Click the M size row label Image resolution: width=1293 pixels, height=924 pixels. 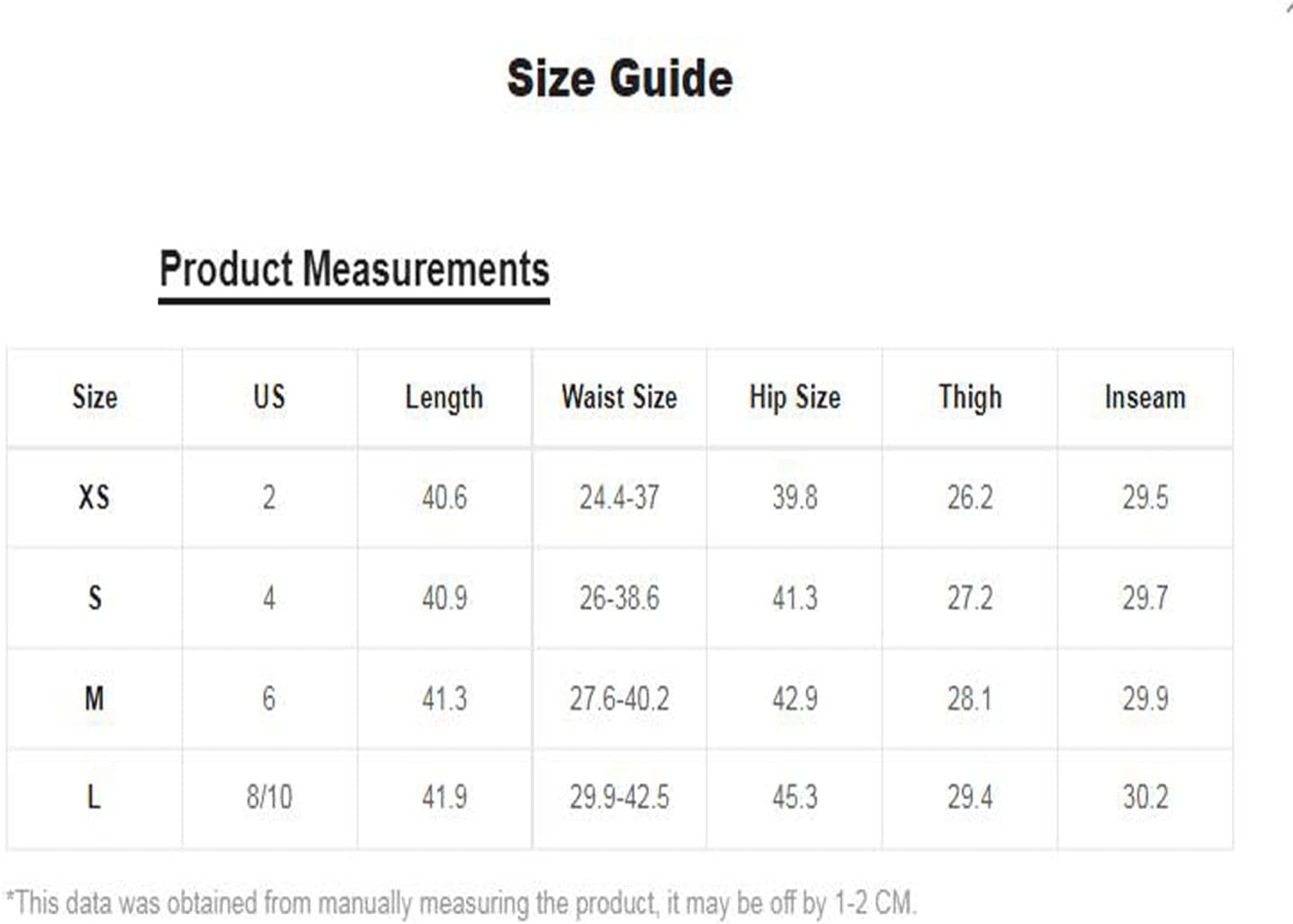pyautogui.click(x=94, y=698)
